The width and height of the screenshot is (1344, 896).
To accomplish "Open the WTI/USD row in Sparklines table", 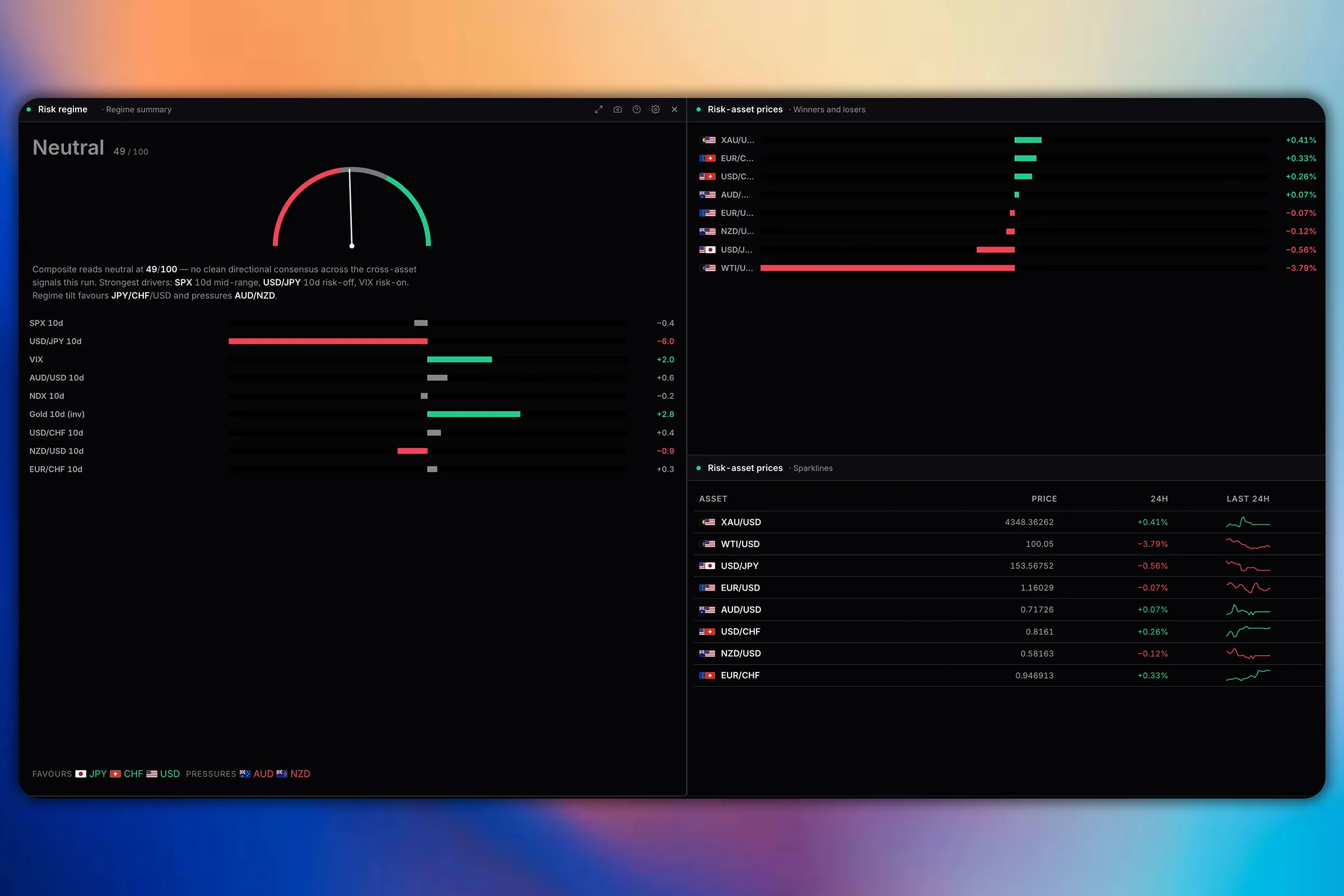I will pyautogui.click(x=1007, y=544).
